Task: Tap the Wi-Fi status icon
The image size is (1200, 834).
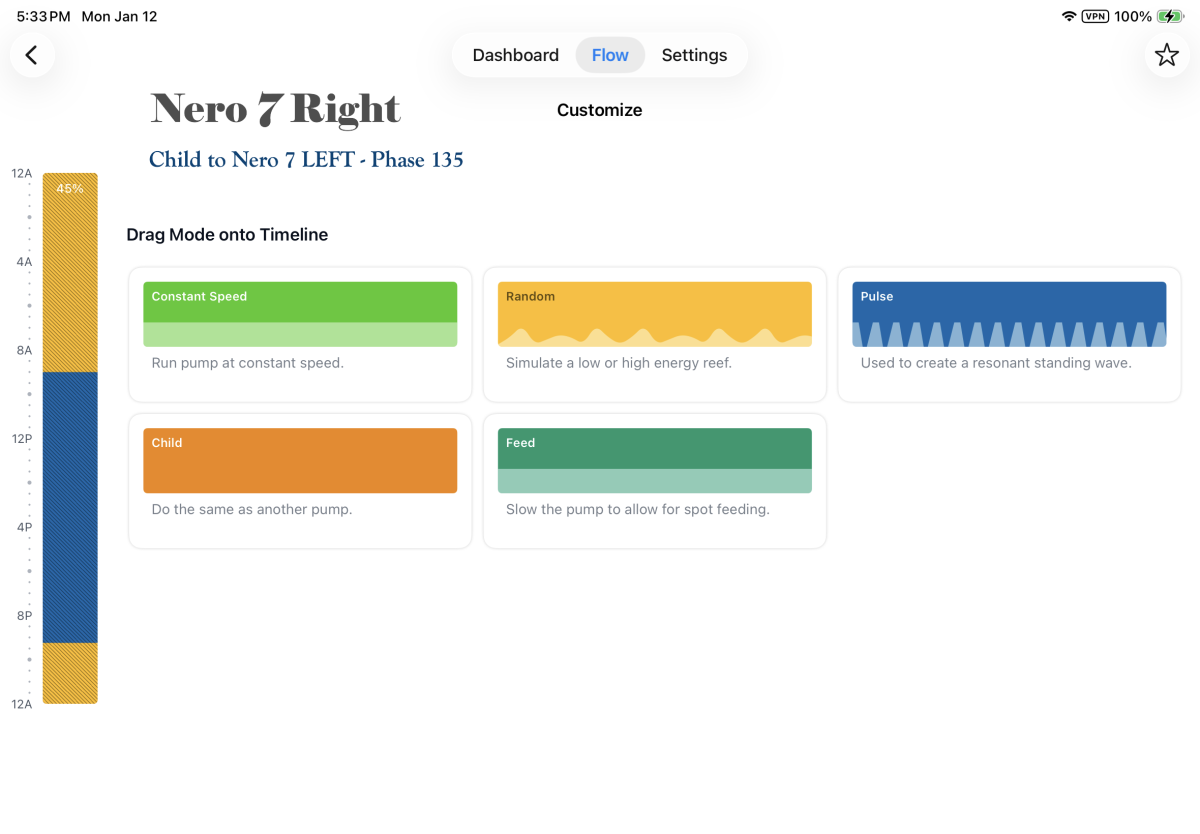Action: pos(1069,16)
